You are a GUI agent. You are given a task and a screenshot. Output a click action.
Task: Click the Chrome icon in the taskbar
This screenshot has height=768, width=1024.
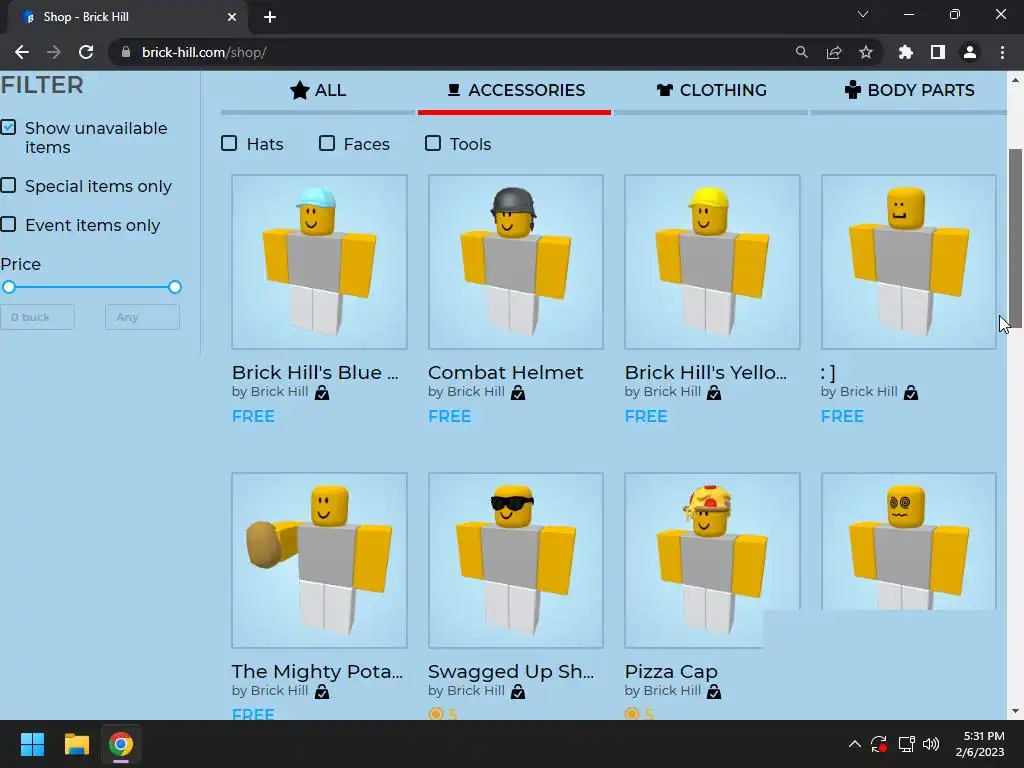120,744
